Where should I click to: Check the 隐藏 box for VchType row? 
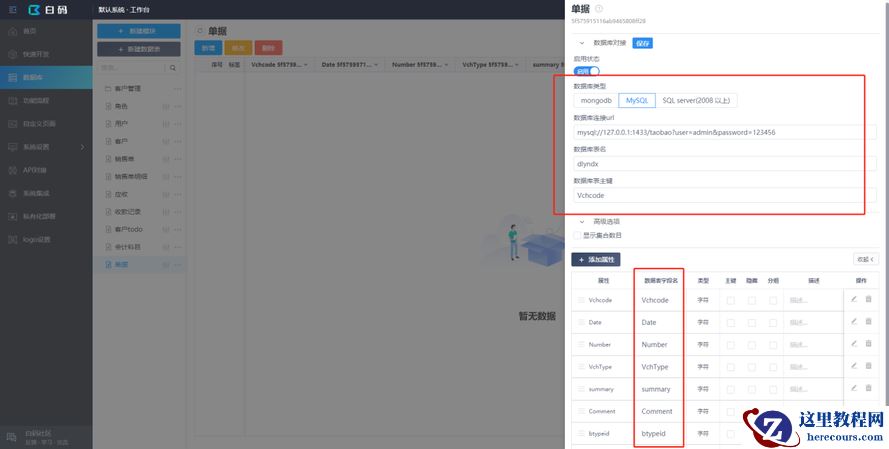[x=752, y=367]
